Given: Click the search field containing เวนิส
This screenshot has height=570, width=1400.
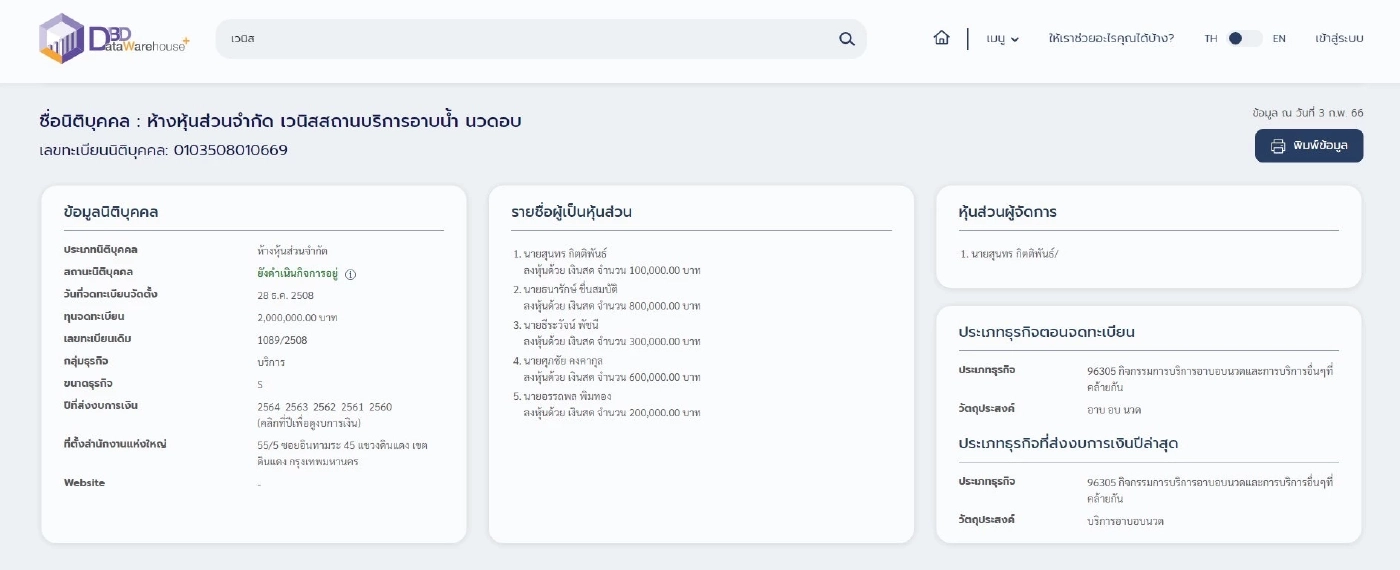Looking at the screenshot, I should pyautogui.click(x=530, y=39).
